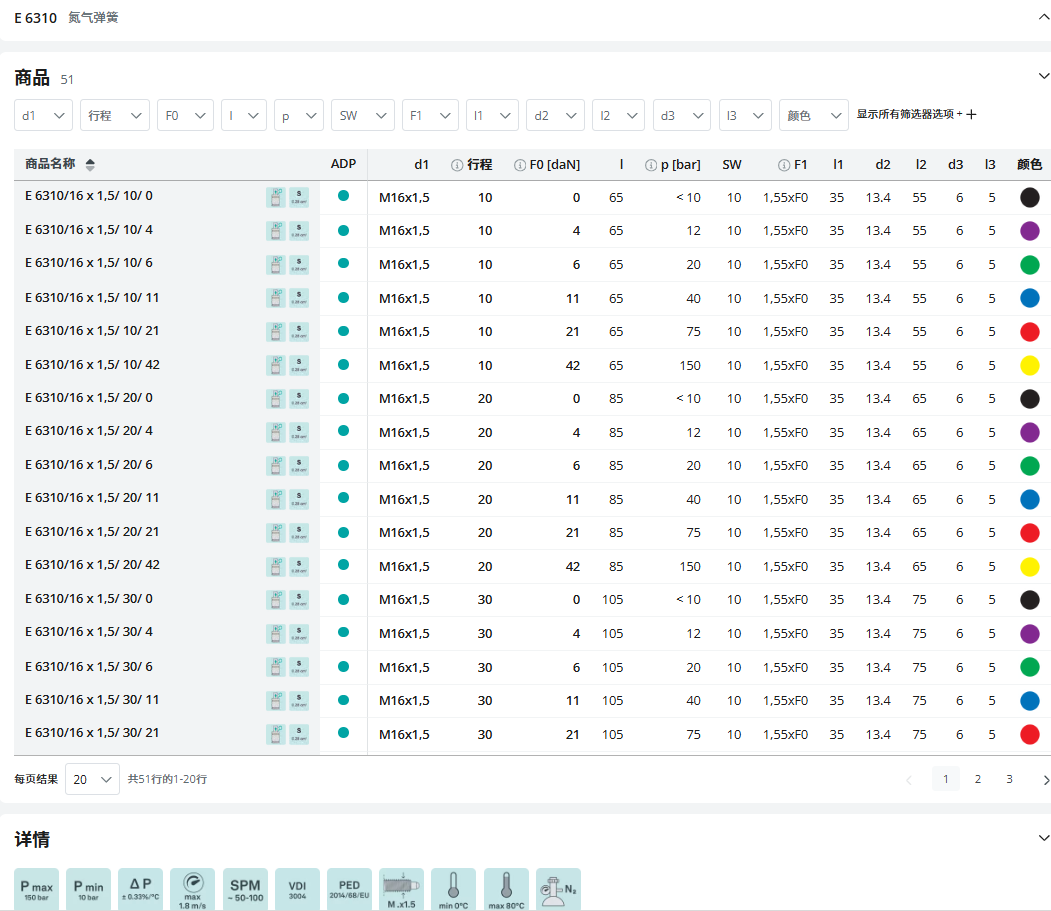Viewport: 1051px width, 911px height.
Task: Click the P max 150 bar icon
Action: pyautogui.click(x=36, y=890)
